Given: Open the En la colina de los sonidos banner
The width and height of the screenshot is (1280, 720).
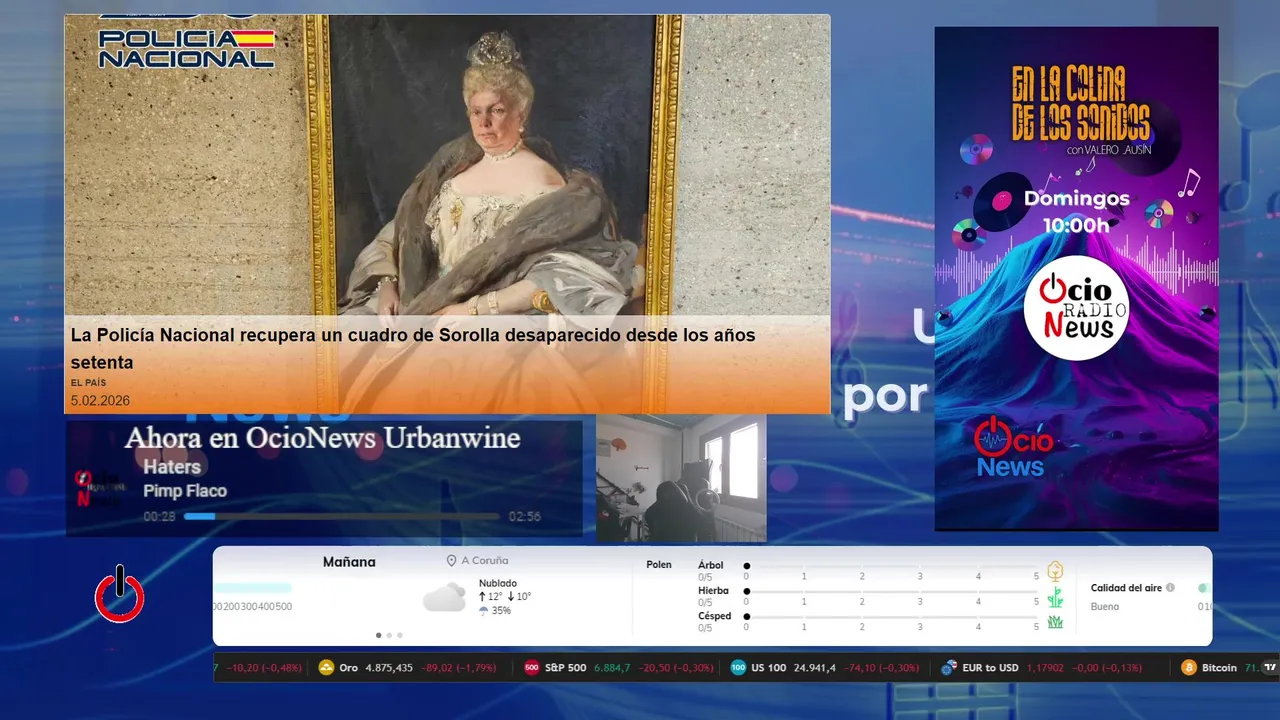Looking at the screenshot, I should [1076, 278].
